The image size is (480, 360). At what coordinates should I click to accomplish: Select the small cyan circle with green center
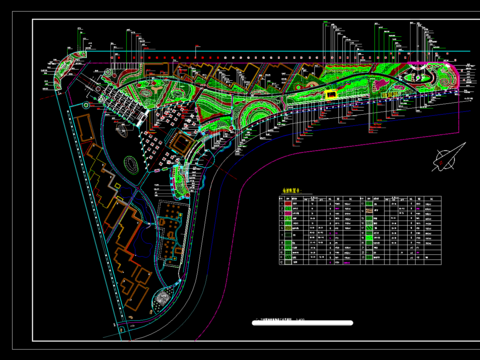[86, 105]
